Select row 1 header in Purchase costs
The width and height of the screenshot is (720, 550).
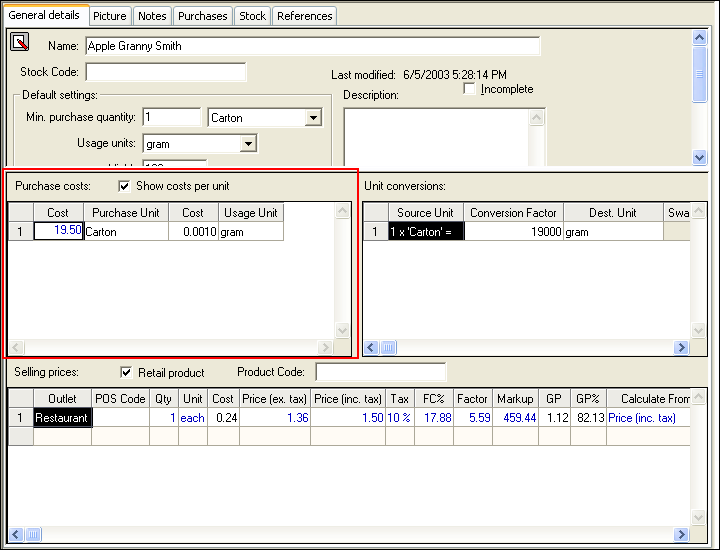coord(21,231)
